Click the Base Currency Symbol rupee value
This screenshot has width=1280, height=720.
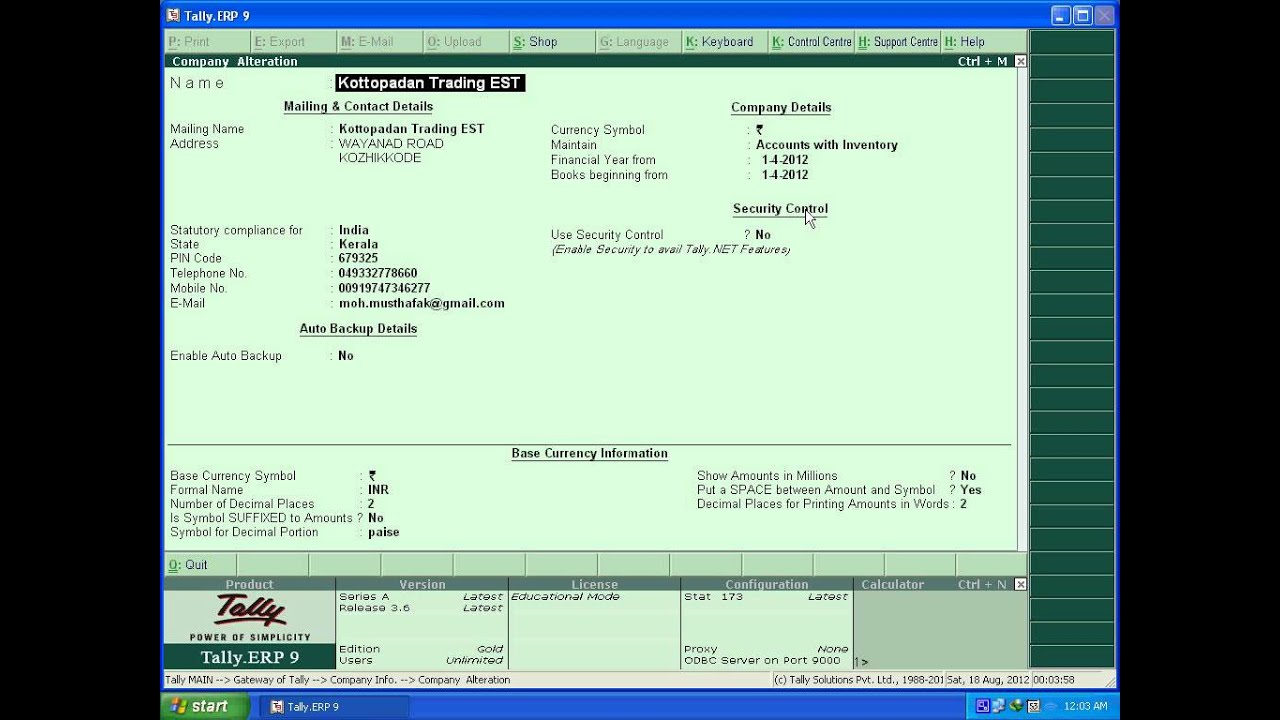pyautogui.click(x=372, y=476)
